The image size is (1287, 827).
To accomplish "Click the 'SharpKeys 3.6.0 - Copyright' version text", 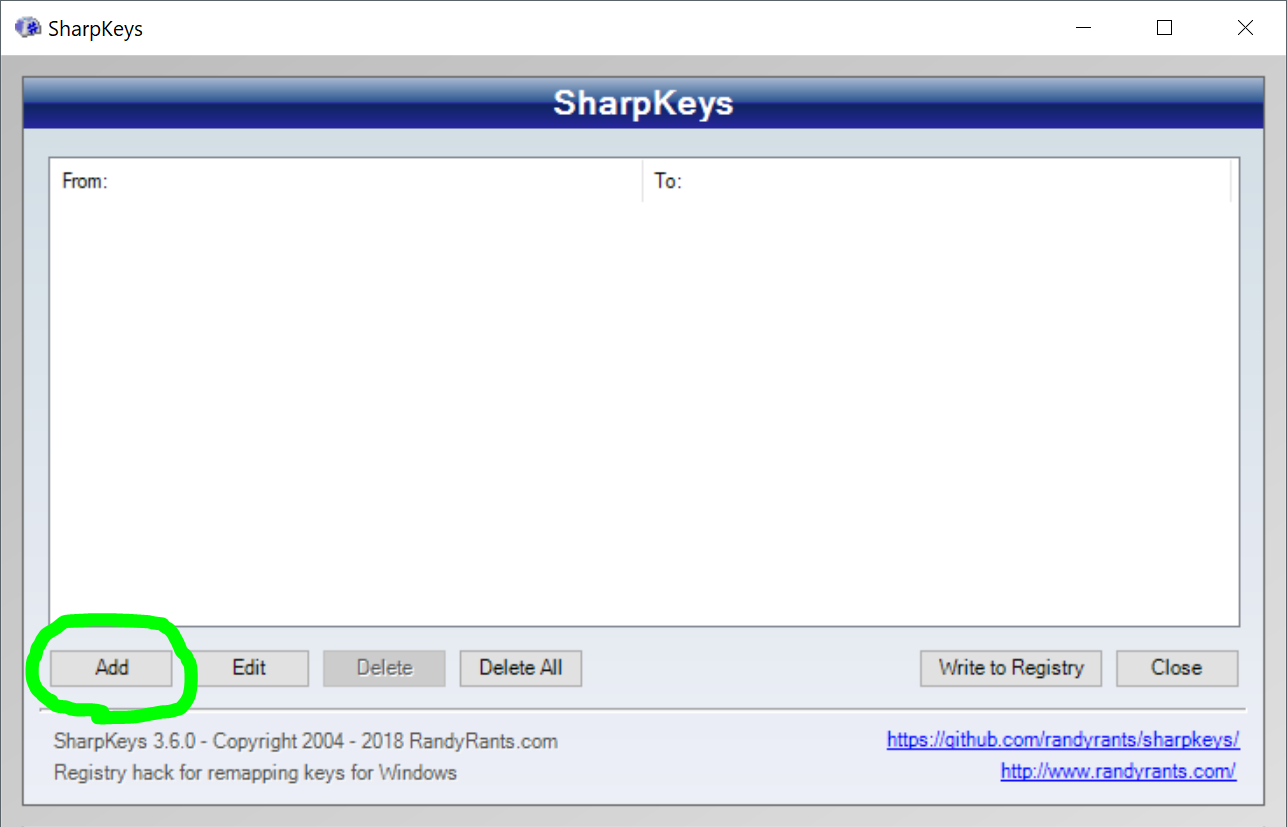I will point(305,741).
